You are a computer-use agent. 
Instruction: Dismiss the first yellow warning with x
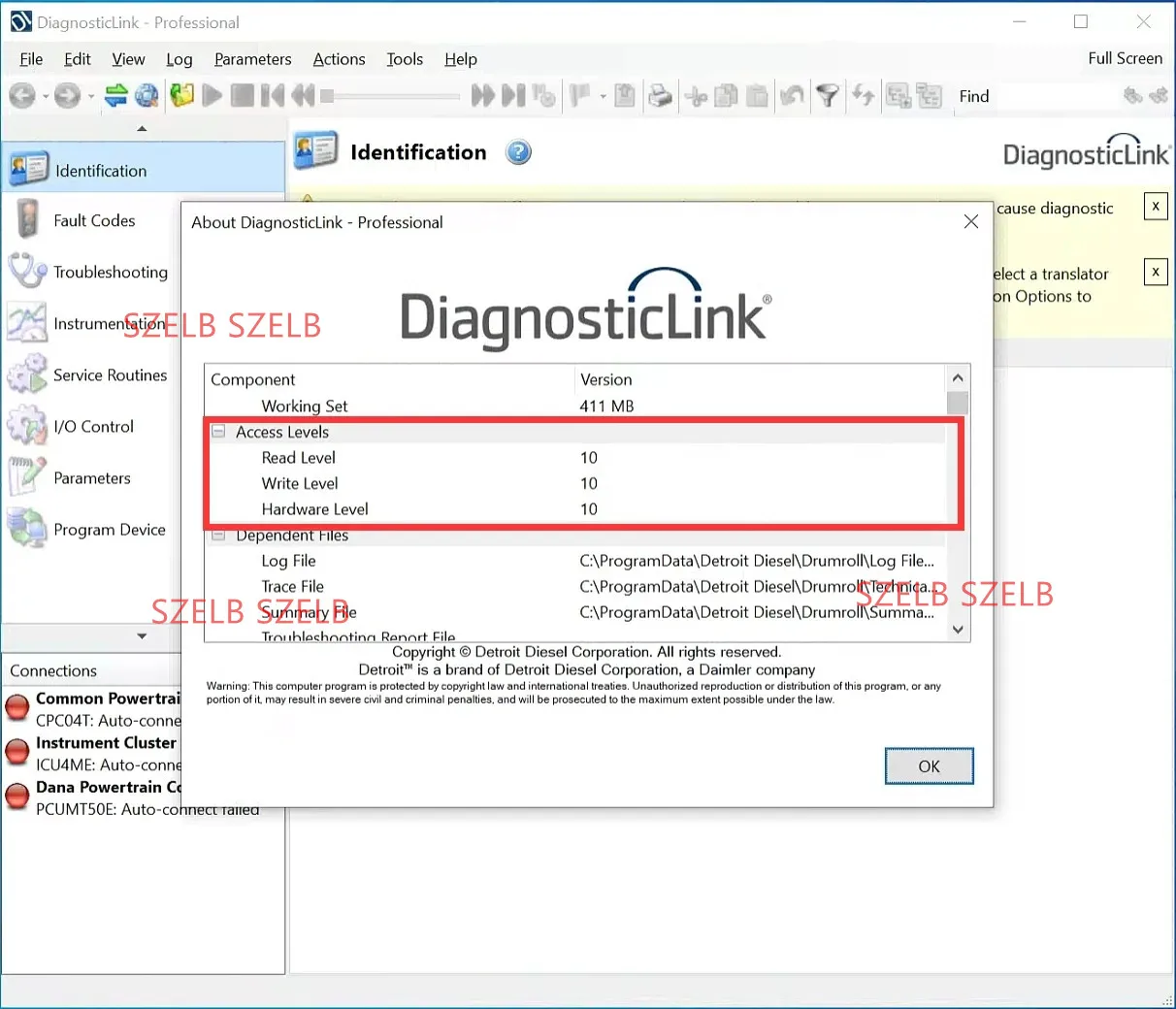[x=1156, y=207]
